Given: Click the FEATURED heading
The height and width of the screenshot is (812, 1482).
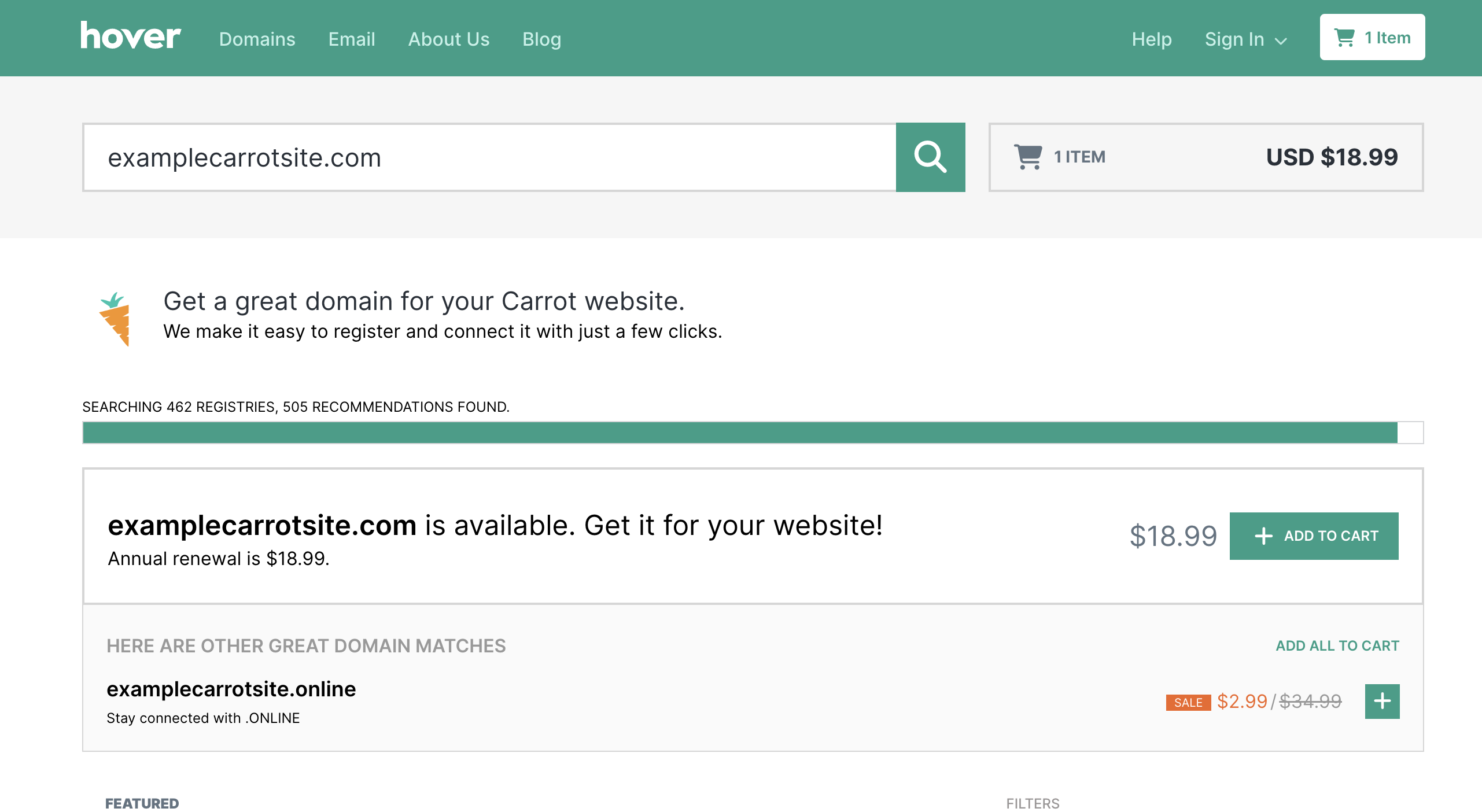Looking at the screenshot, I should 142,803.
